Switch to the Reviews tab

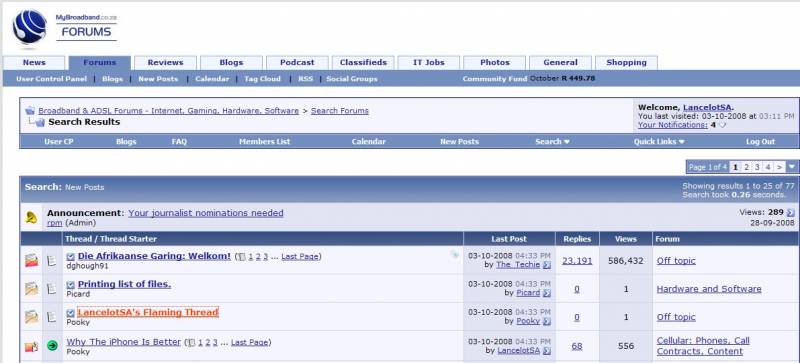(165, 62)
